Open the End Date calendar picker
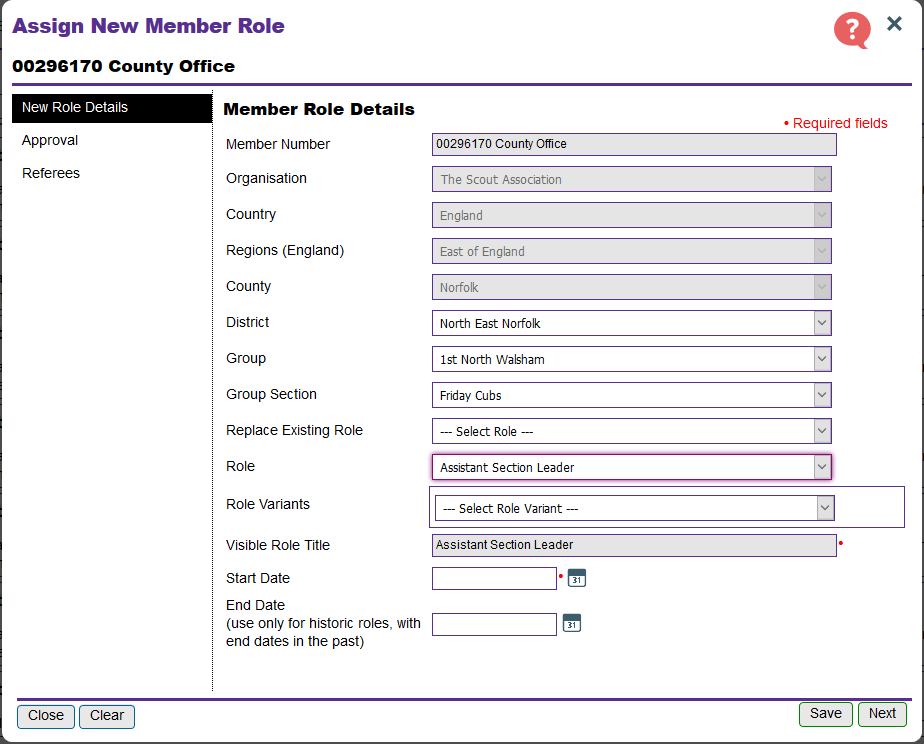Viewport: 924px width, 744px height. click(572, 623)
